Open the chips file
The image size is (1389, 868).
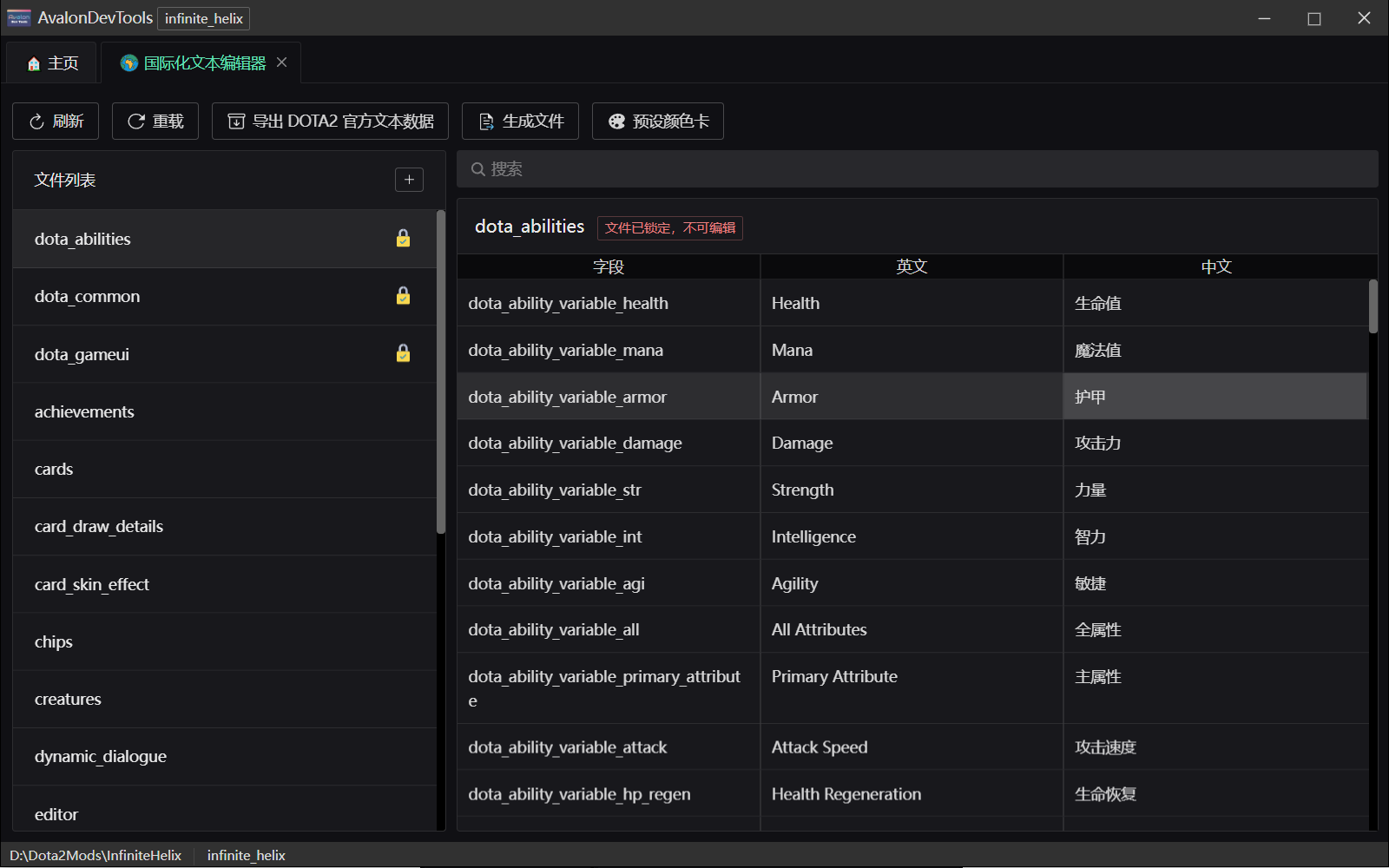click(x=225, y=641)
